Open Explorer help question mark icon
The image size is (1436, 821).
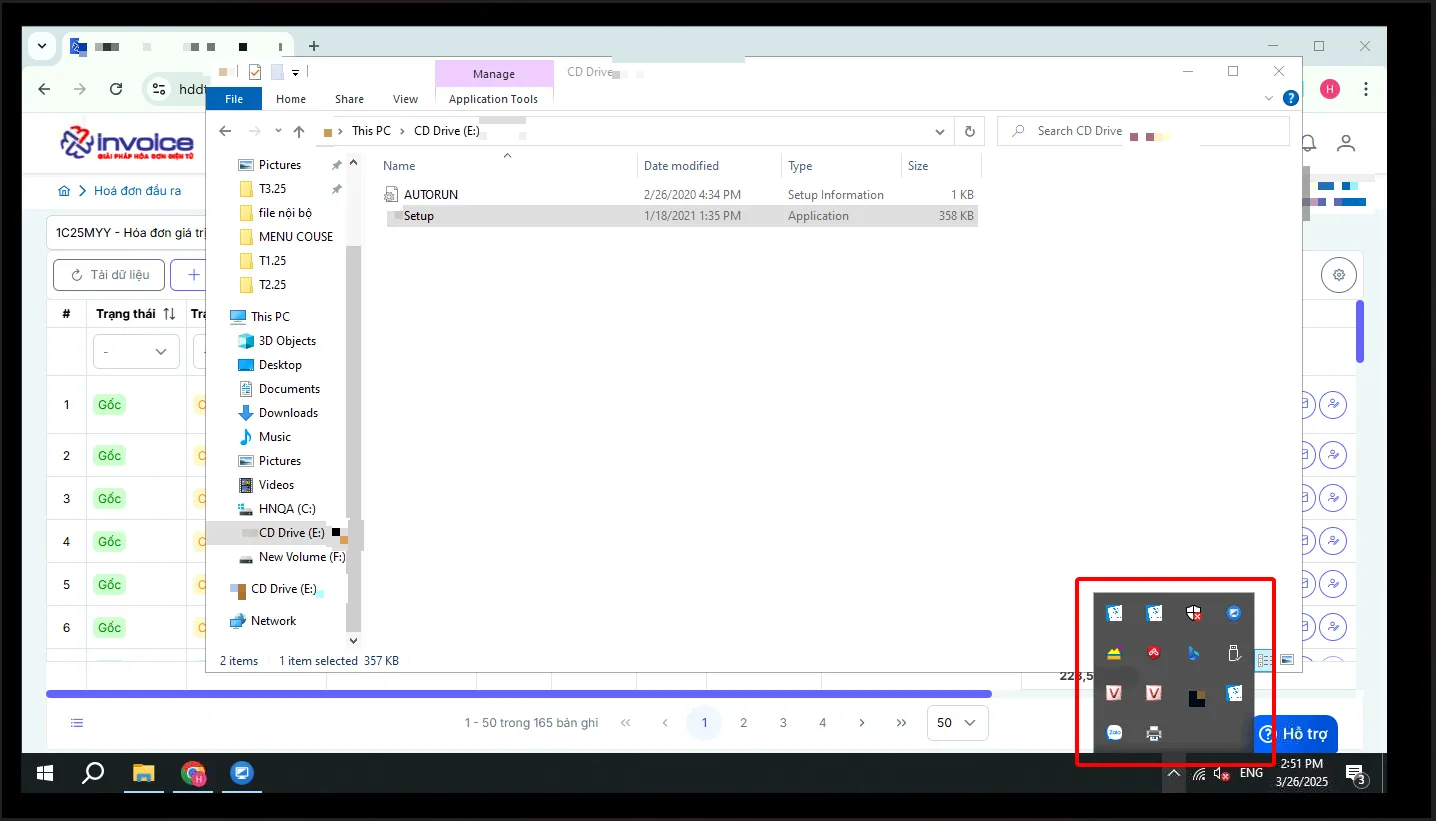(x=1291, y=98)
